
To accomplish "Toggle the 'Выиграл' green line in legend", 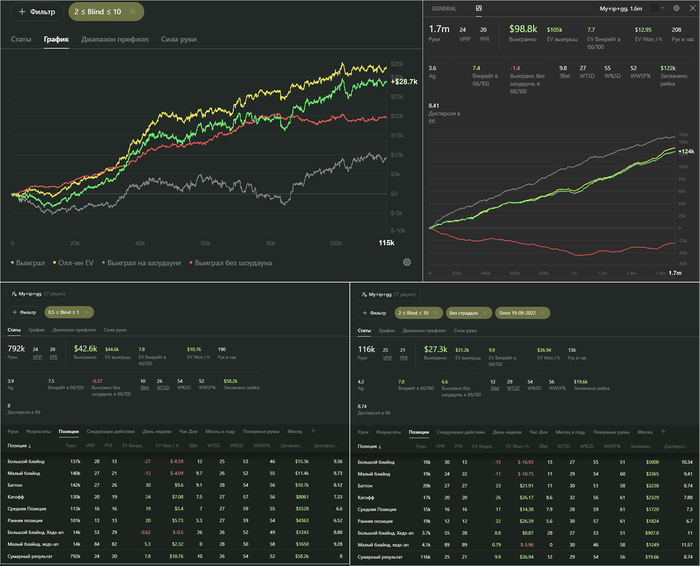I will (x=28, y=263).
